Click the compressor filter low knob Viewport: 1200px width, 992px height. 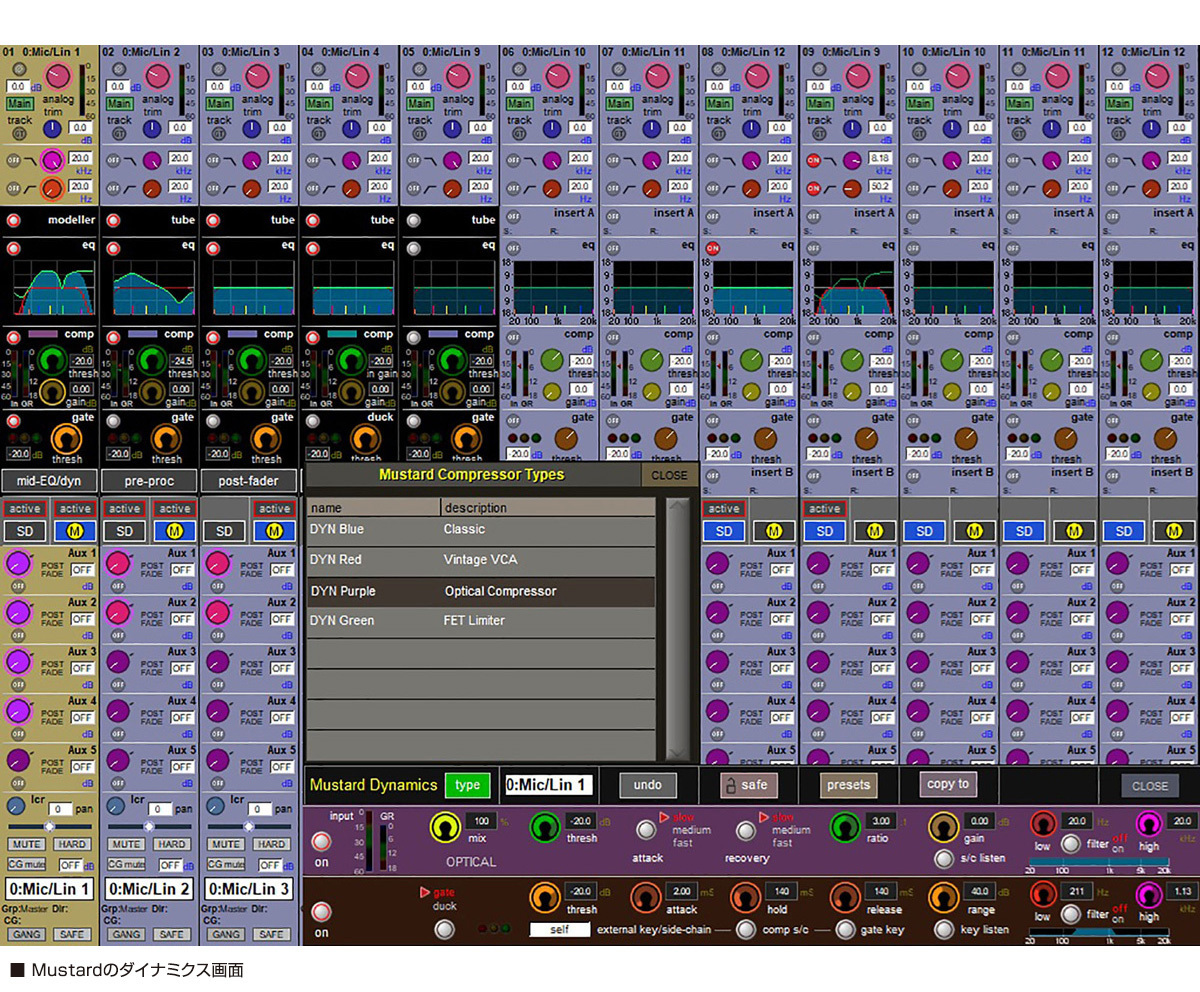(x=1043, y=825)
